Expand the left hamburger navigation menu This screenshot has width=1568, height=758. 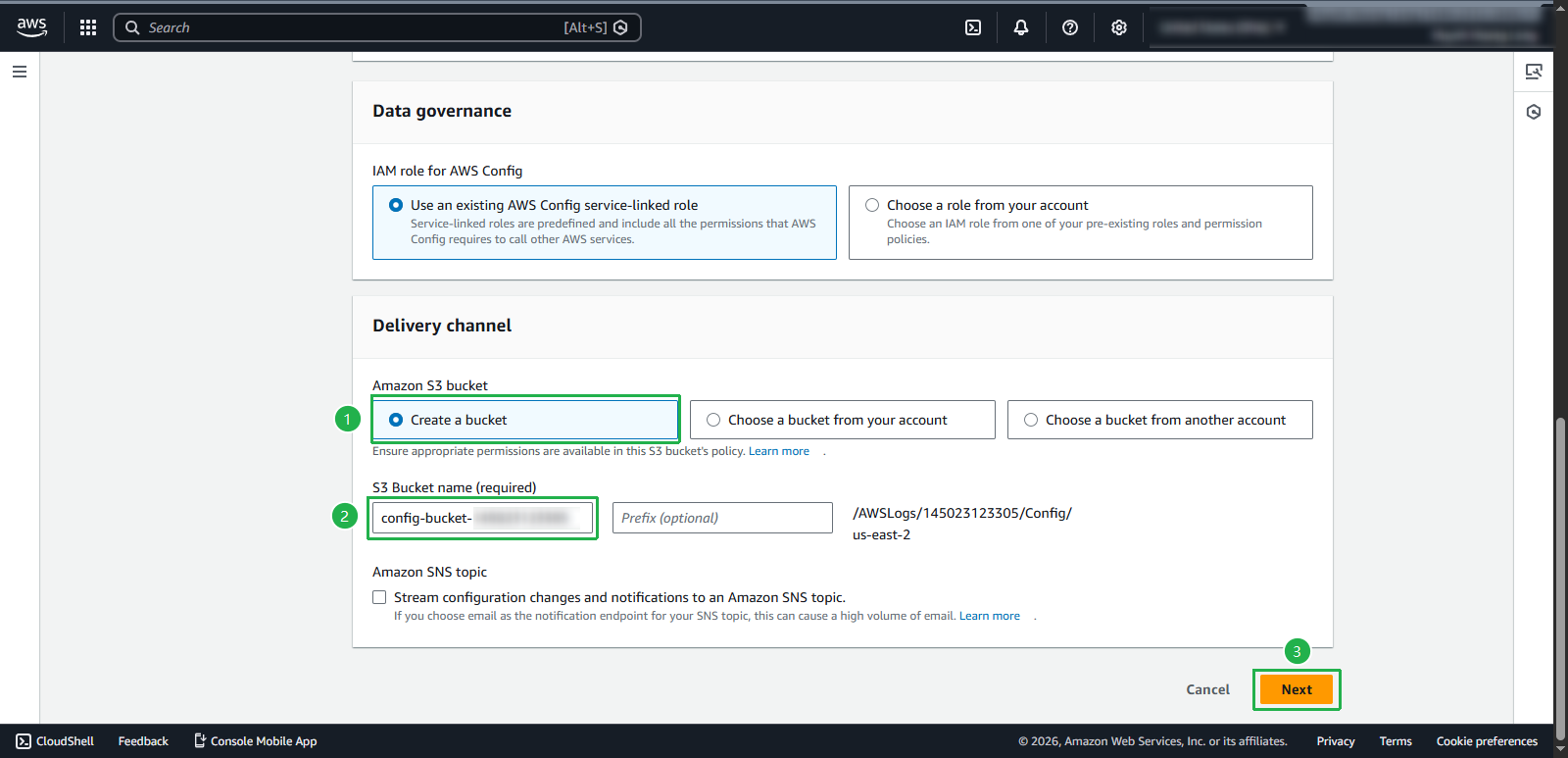point(20,72)
